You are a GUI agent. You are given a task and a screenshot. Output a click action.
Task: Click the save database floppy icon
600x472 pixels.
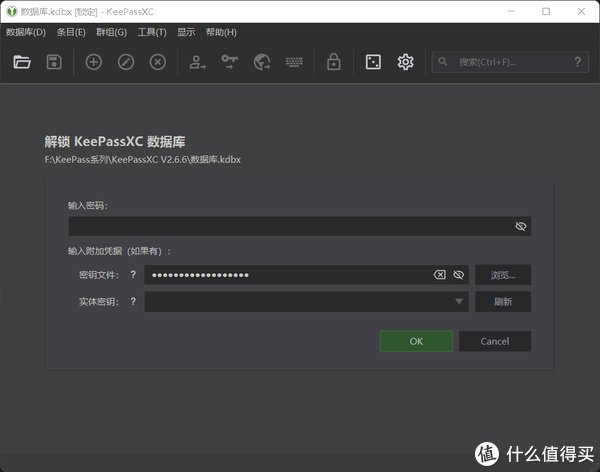point(54,62)
